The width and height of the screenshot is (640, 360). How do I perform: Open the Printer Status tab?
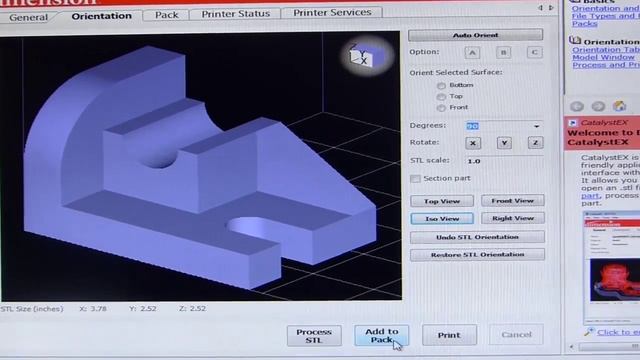236,14
